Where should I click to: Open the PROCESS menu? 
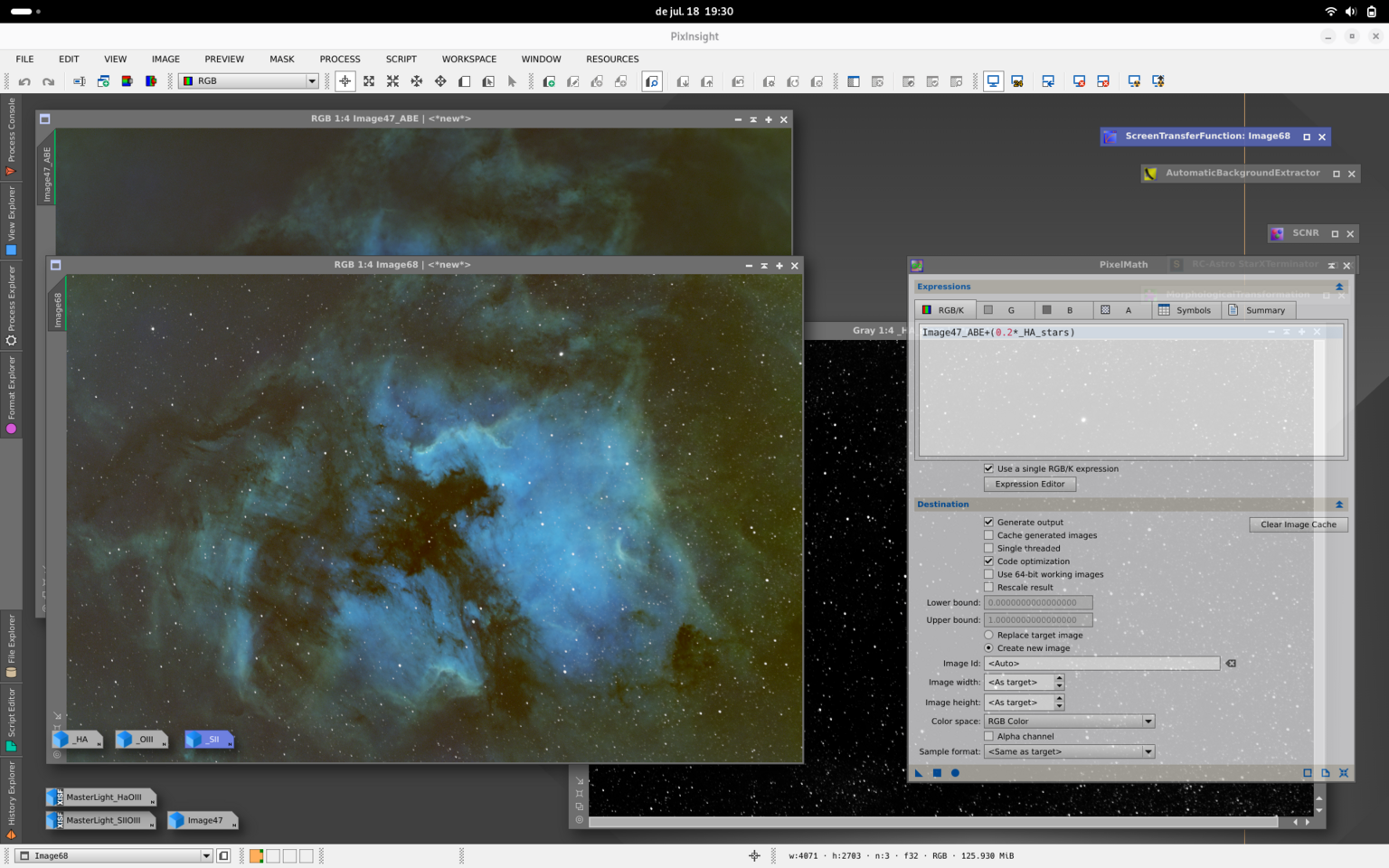pyautogui.click(x=340, y=59)
